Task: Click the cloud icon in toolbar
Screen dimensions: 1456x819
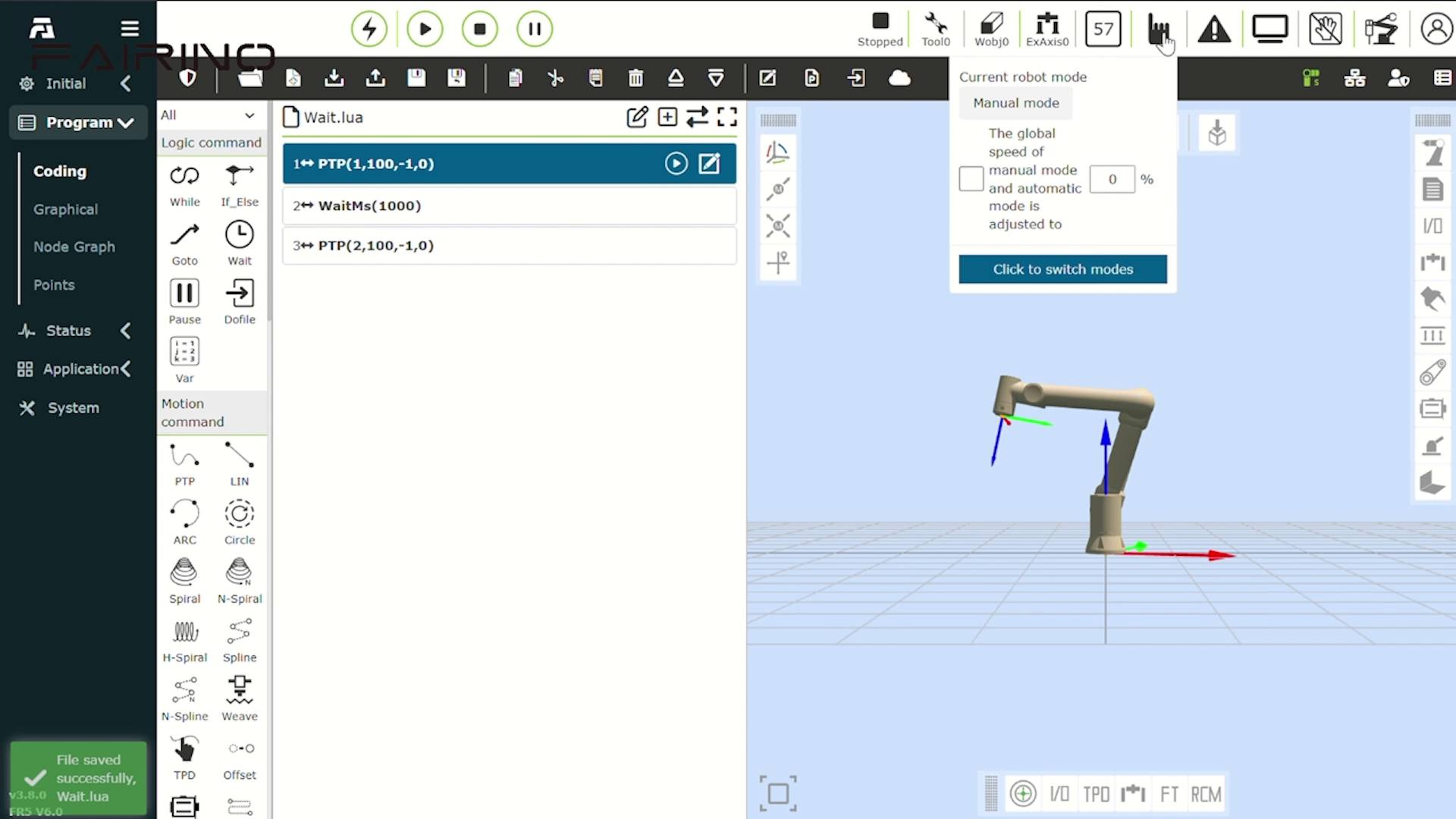Action: click(899, 78)
